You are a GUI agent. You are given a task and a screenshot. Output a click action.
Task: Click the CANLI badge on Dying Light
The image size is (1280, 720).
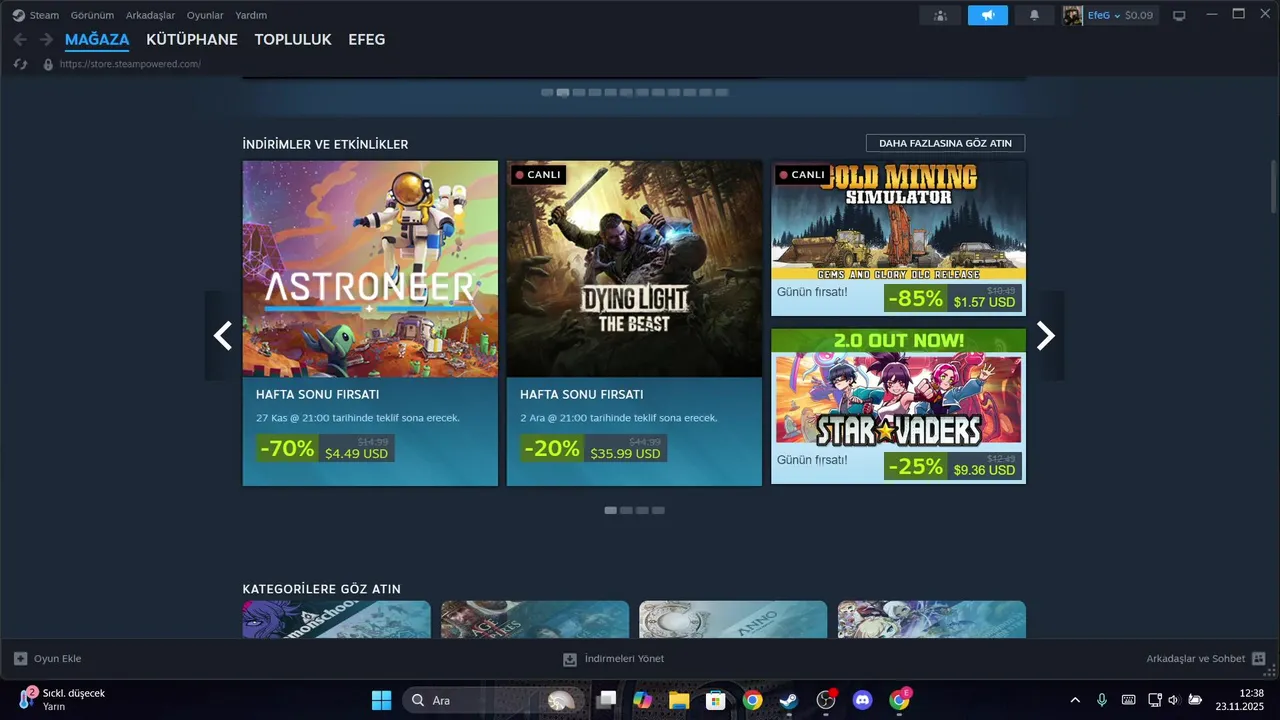tap(538, 175)
